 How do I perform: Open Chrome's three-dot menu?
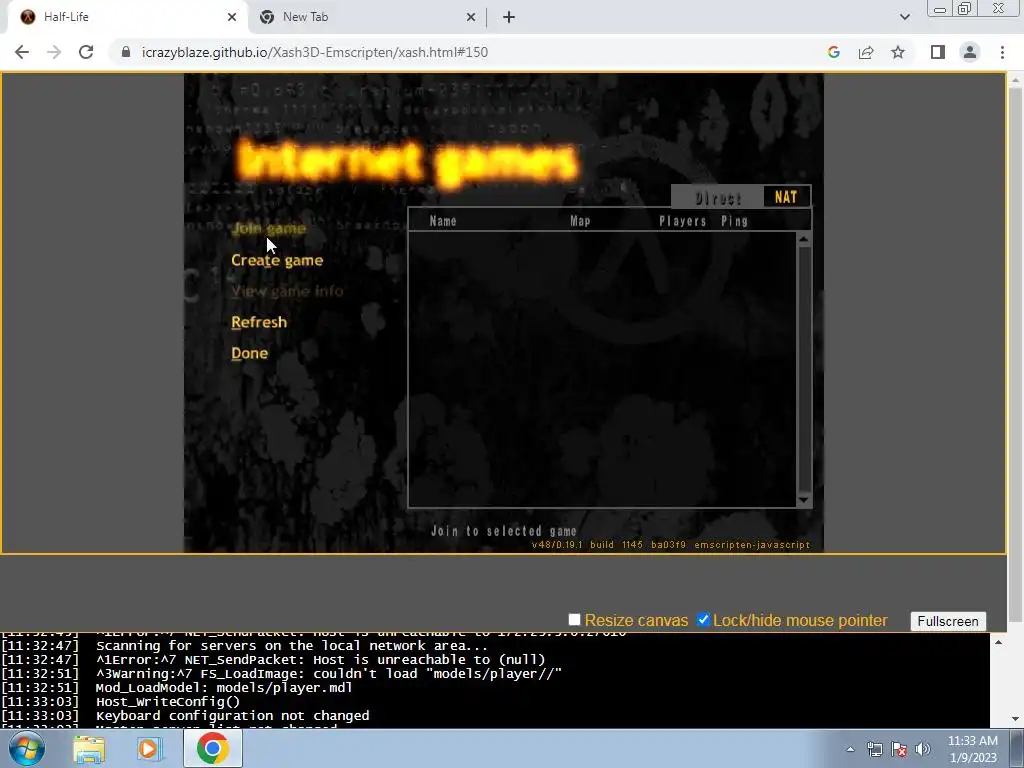[1002, 52]
